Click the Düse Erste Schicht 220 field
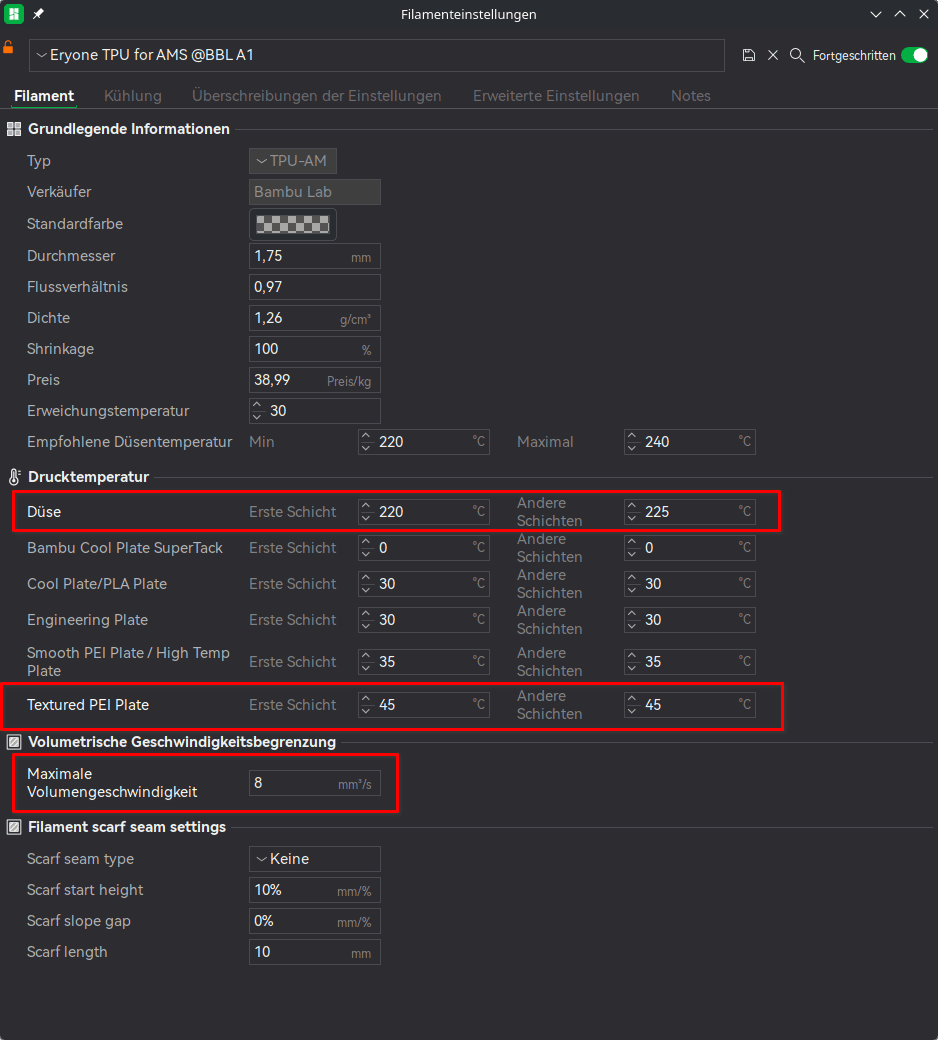 pyautogui.click(x=424, y=512)
